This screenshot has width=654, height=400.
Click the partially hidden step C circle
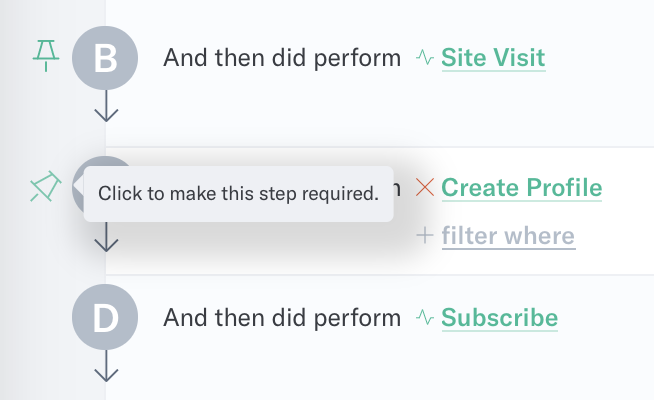pyautogui.click(x=78, y=184)
